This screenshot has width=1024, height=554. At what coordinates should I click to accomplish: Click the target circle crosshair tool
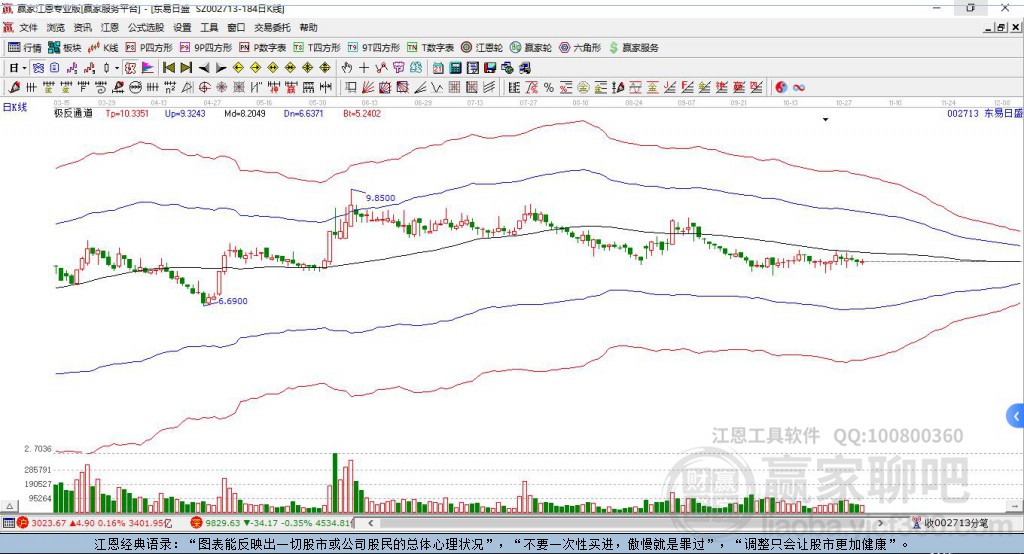(x=204, y=88)
